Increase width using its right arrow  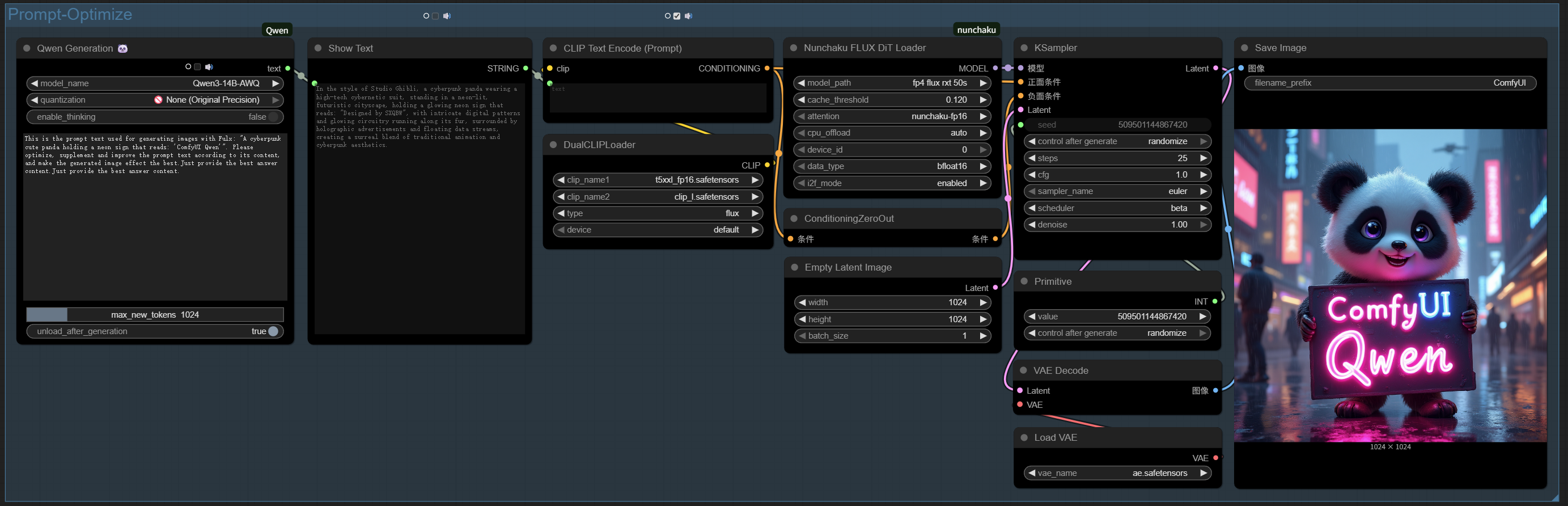[x=983, y=302]
